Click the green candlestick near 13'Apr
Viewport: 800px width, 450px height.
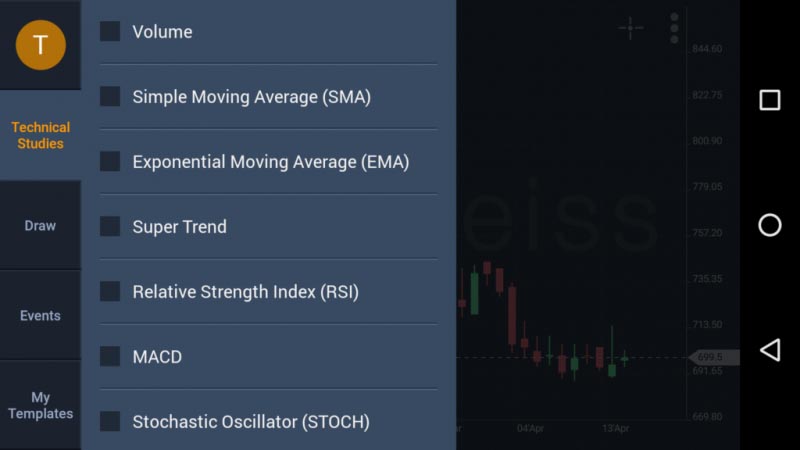(612, 368)
